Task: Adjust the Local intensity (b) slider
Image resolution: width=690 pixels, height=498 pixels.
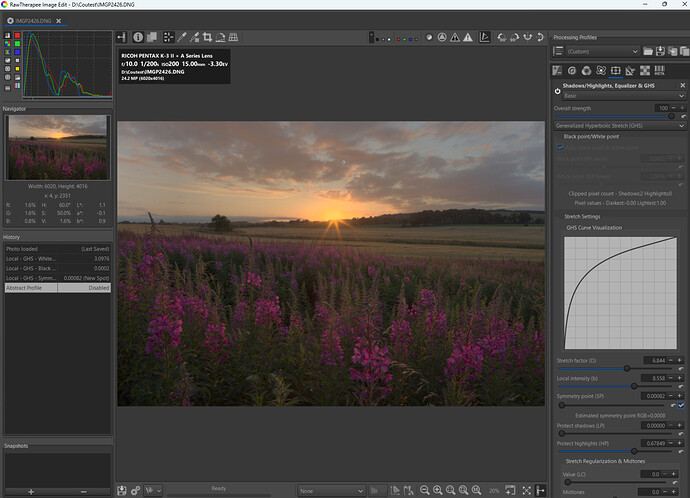Action: click(x=634, y=386)
